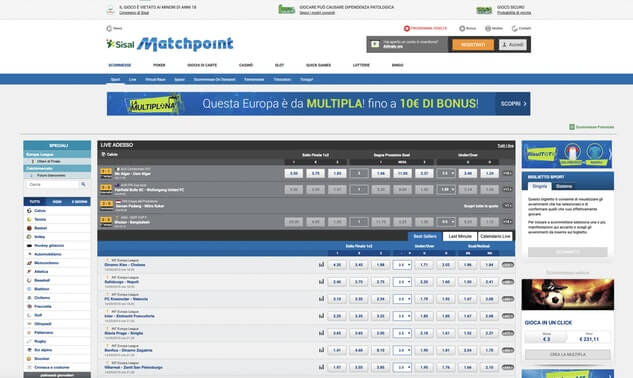The height and width of the screenshot is (378, 633).
Task: Click SCOPRI on the Multipla banner
Action: pos(513,104)
